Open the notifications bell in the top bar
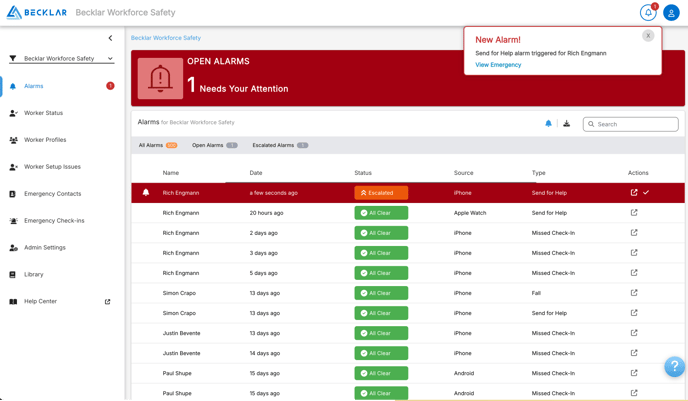688x401 pixels. coord(648,12)
